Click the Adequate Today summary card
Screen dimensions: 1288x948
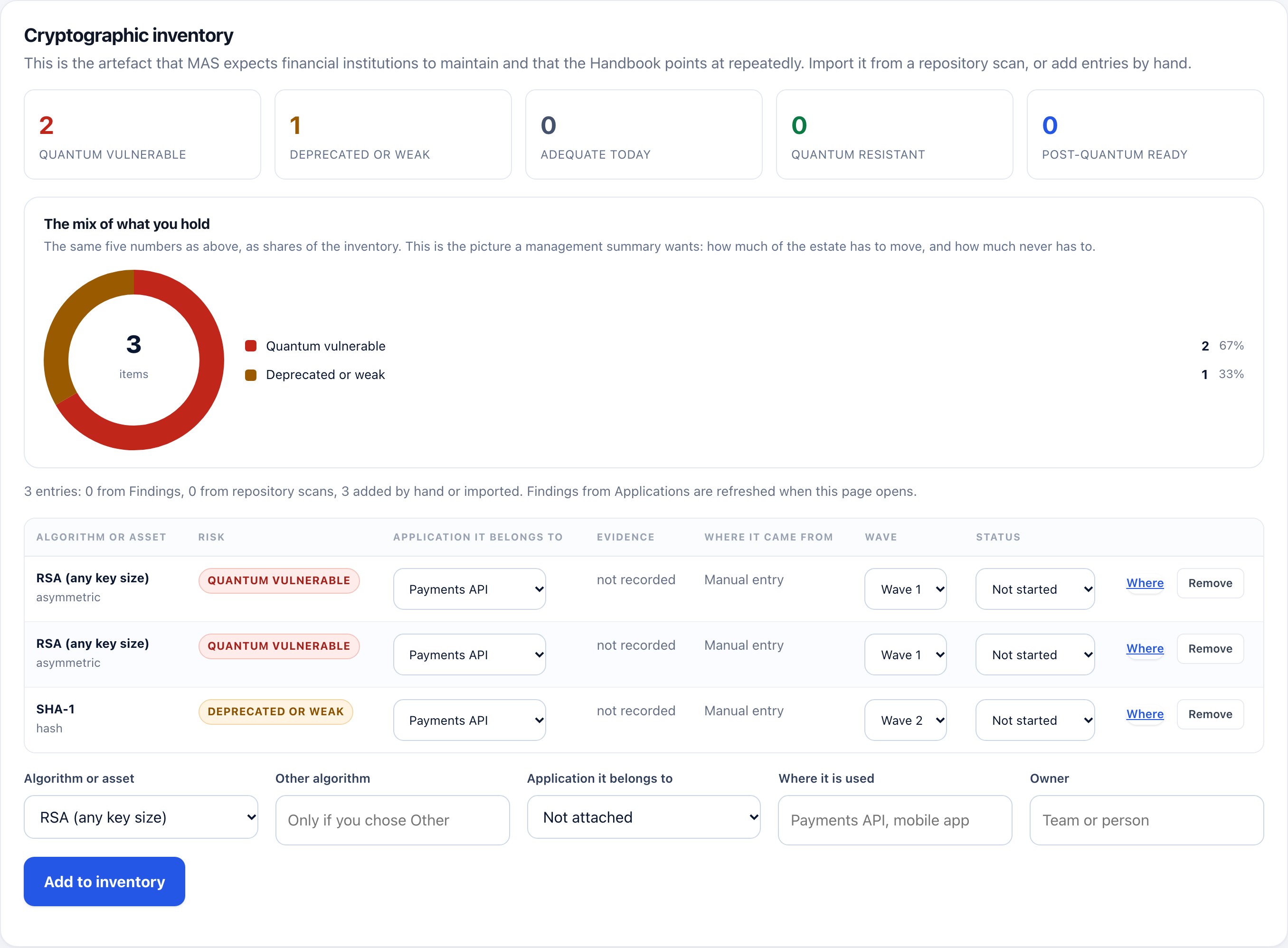pos(644,134)
